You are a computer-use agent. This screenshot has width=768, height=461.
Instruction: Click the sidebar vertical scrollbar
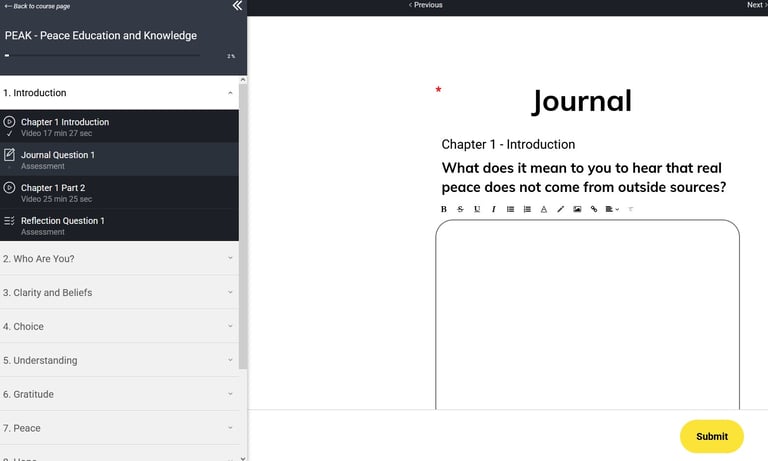click(243, 226)
